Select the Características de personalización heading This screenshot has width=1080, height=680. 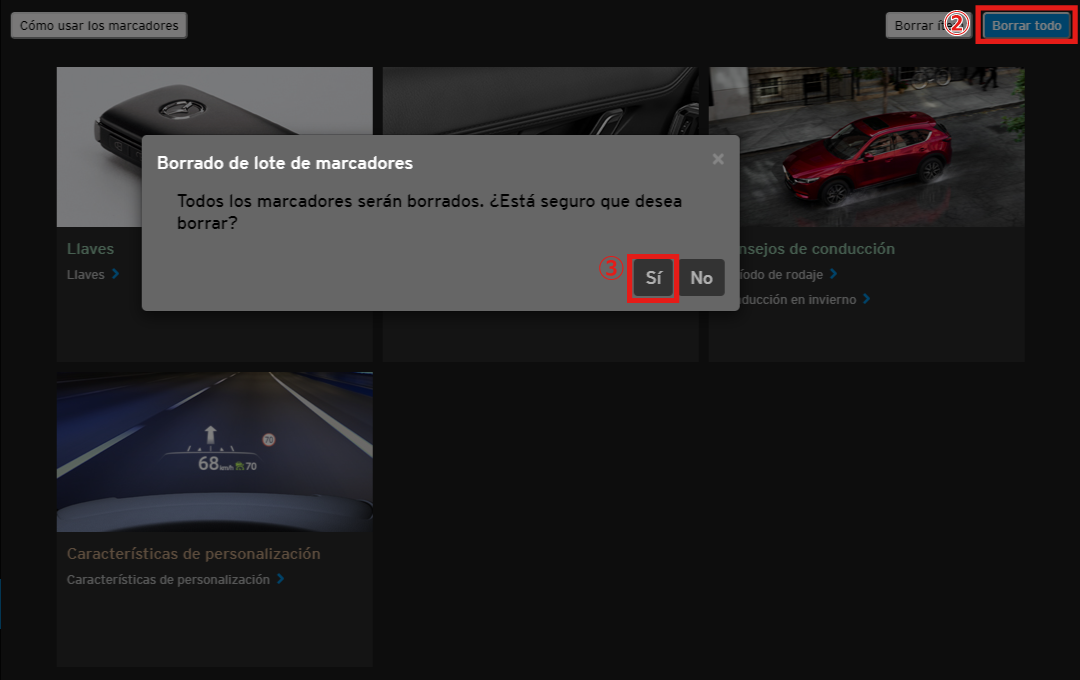click(193, 554)
